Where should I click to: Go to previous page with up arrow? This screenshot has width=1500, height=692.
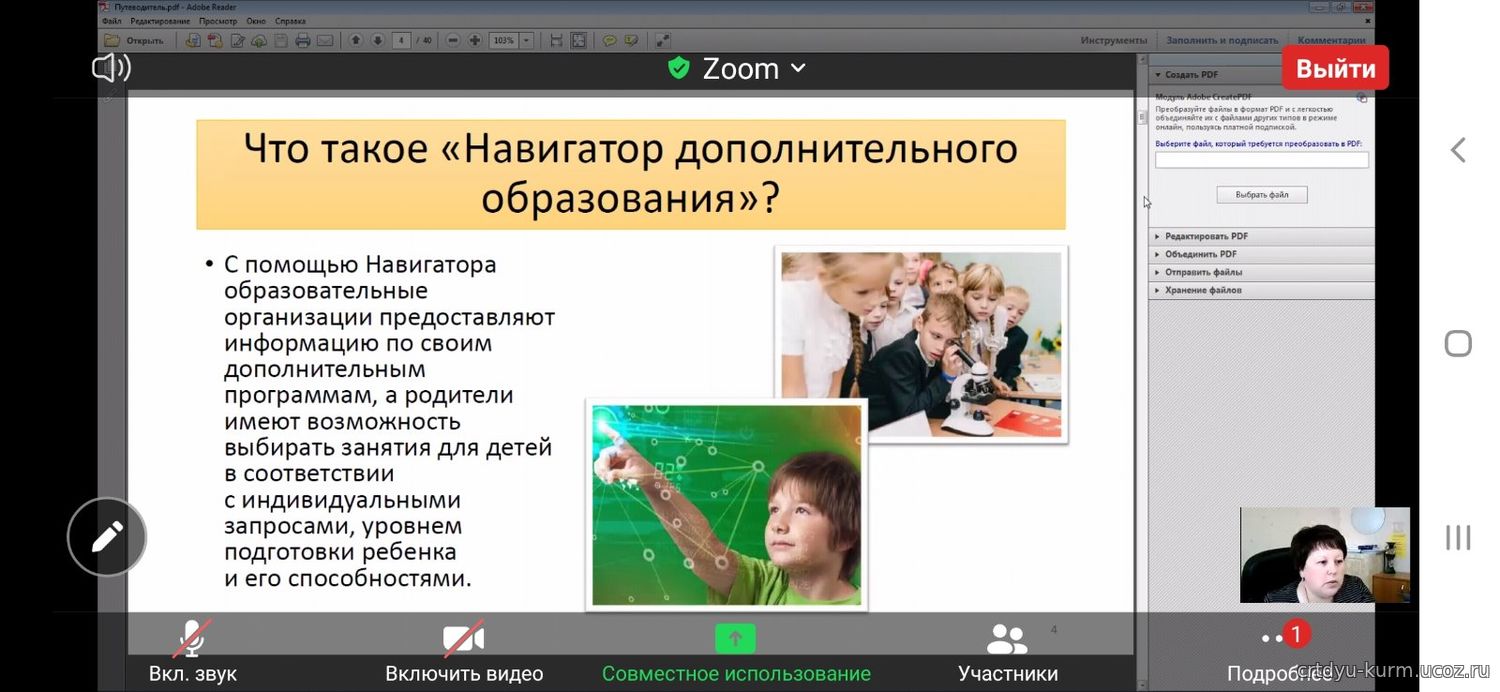355,41
